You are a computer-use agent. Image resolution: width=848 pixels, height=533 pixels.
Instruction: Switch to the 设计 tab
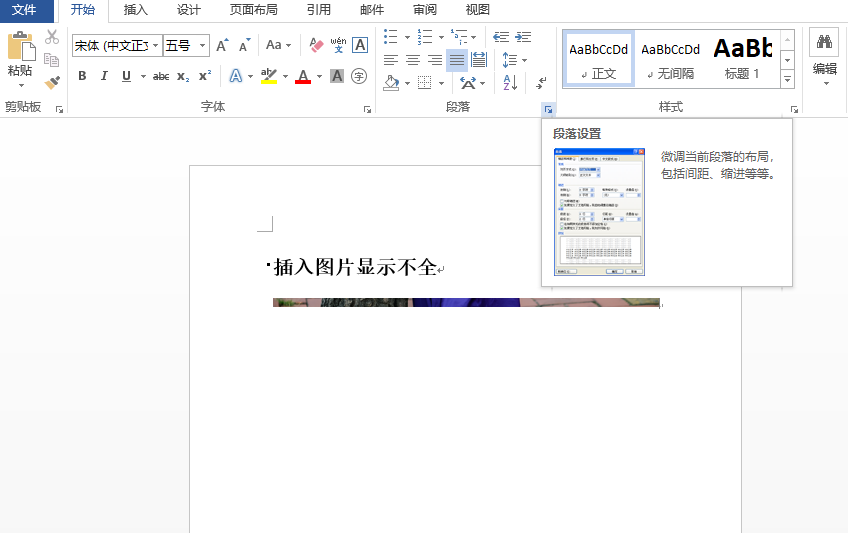click(x=189, y=10)
